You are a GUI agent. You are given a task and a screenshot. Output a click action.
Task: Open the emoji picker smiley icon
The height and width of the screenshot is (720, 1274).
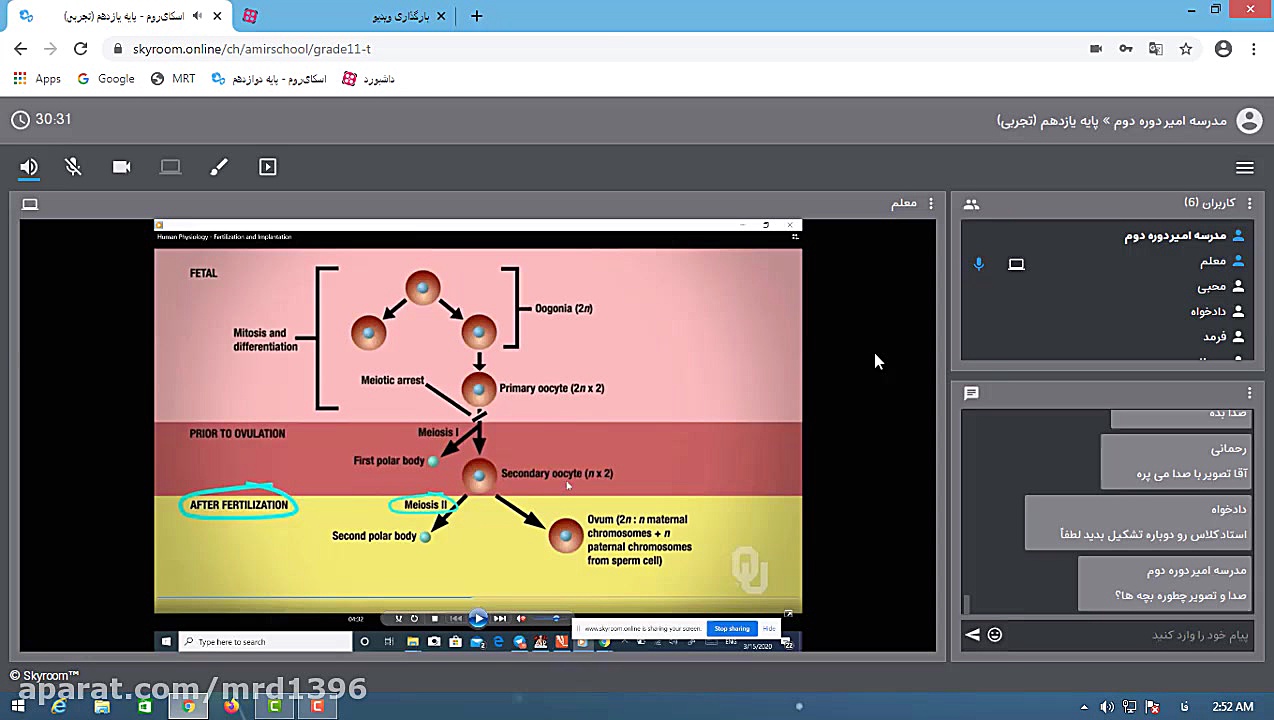(x=995, y=635)
